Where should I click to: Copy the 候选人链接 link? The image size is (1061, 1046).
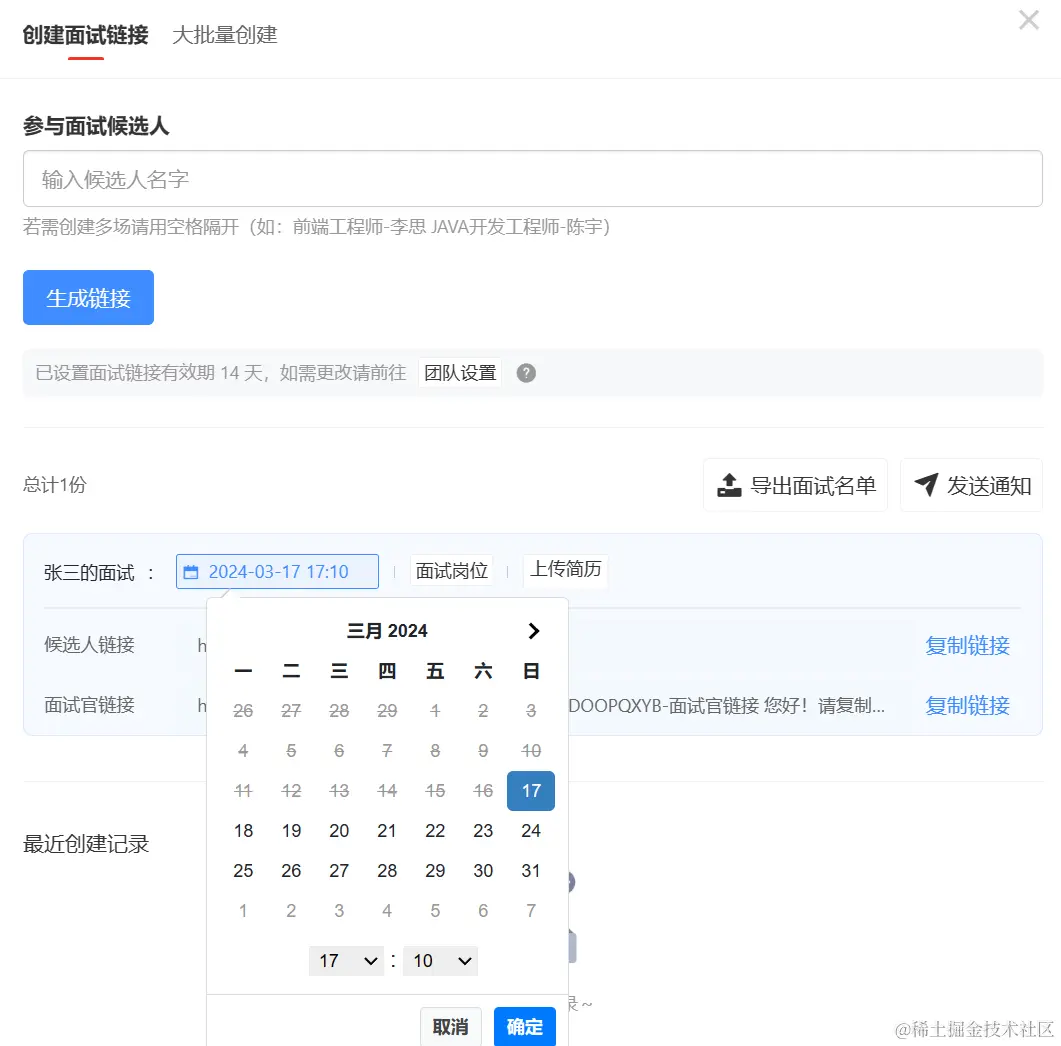(x=967, y=645)
